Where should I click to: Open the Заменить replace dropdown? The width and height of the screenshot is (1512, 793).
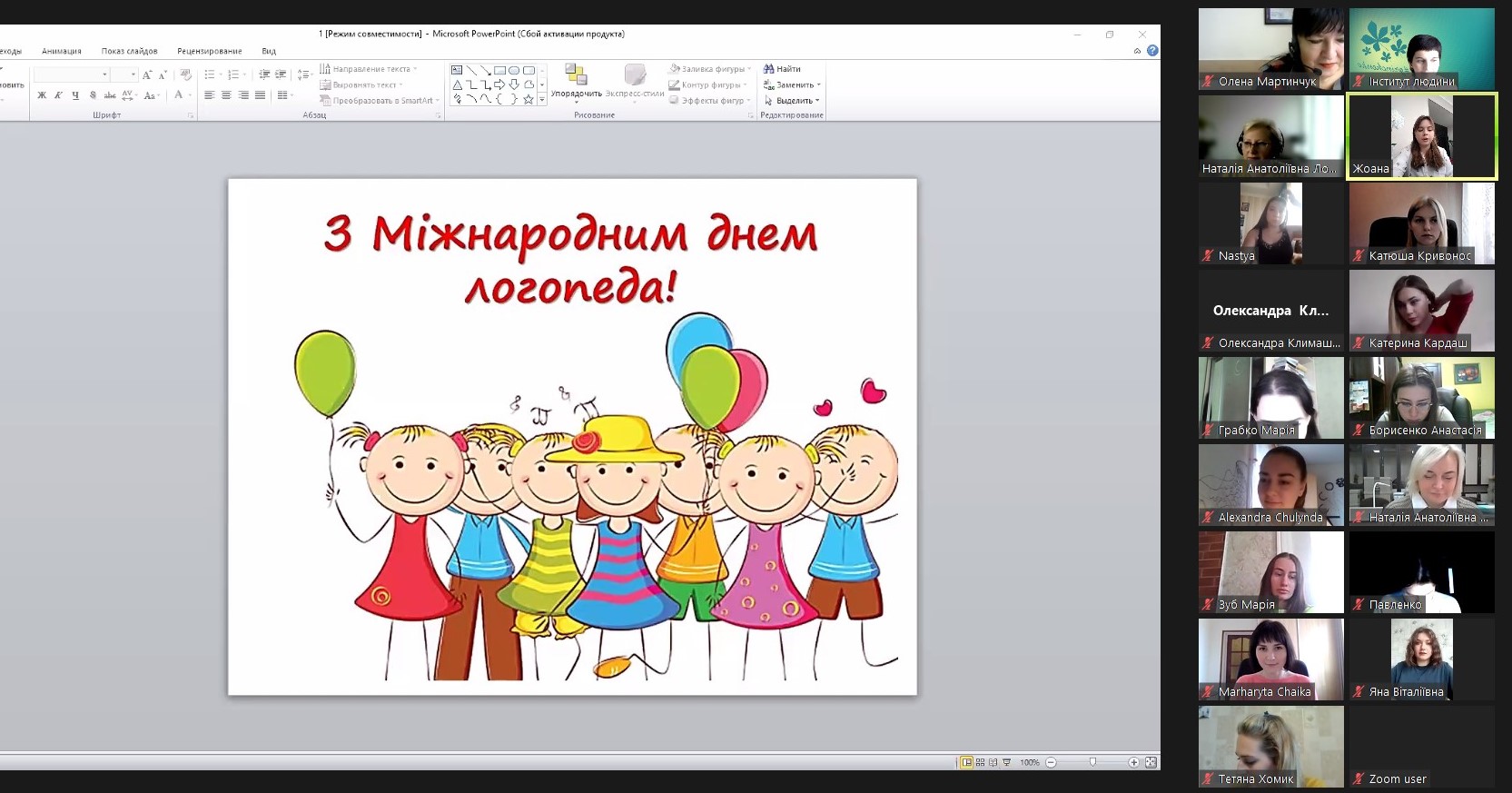[x=792, y=84]
